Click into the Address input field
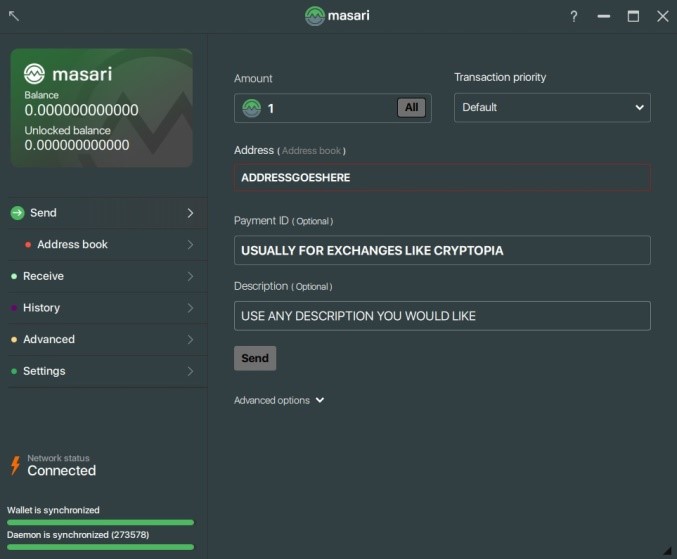Image resolution: width=677 pixels, height=559 pixels. 442,177
